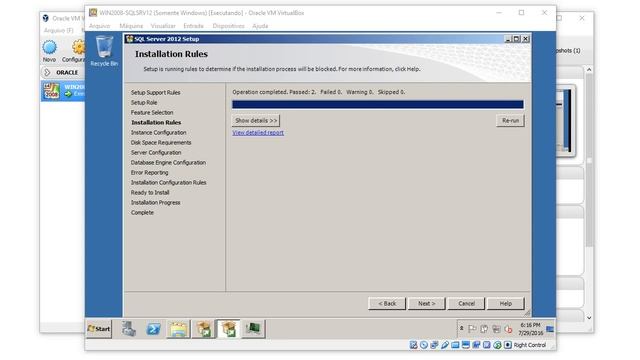The height and width of the screenshot is (360, 640).
Task: Click the red power tray icon
Action: tap(508, 329)
